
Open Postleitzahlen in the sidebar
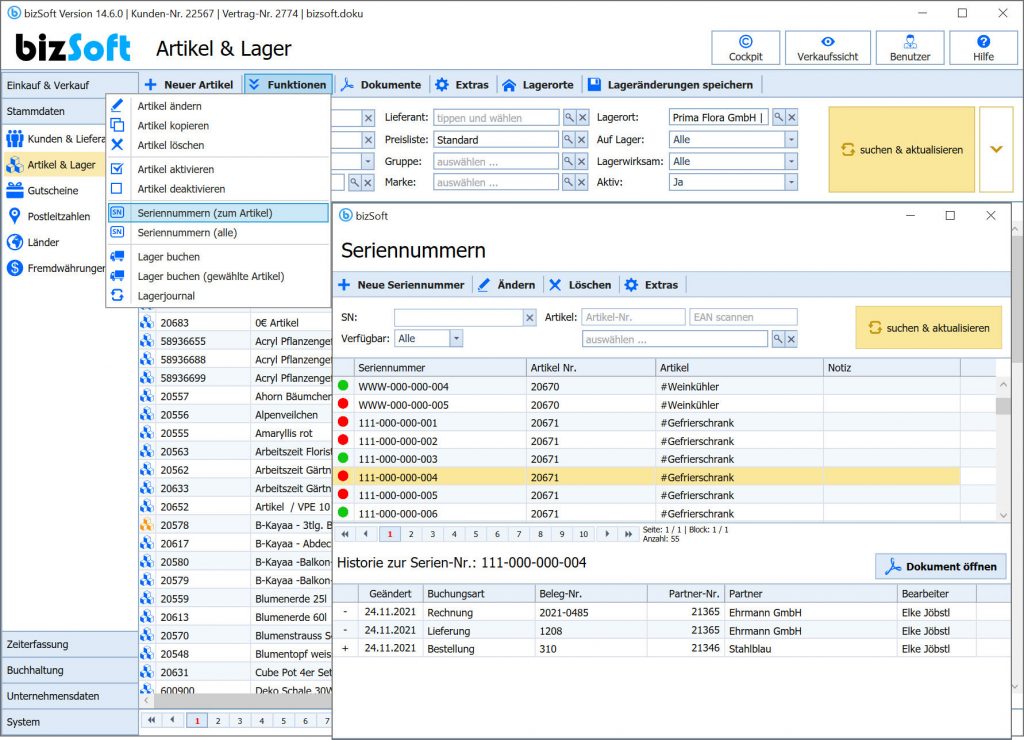click(x=55, y=216)
